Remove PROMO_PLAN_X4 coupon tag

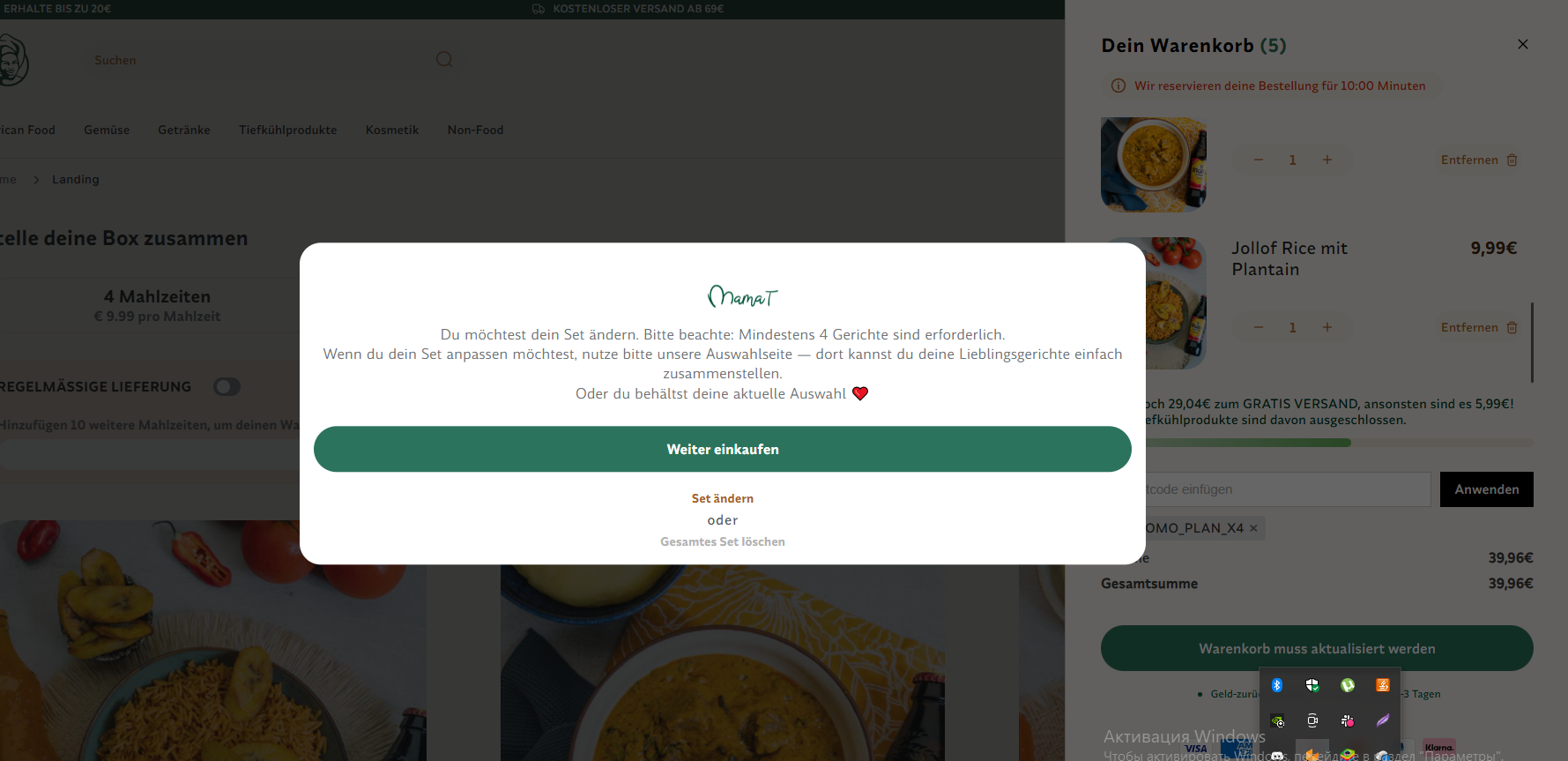tap(1252, 528)
